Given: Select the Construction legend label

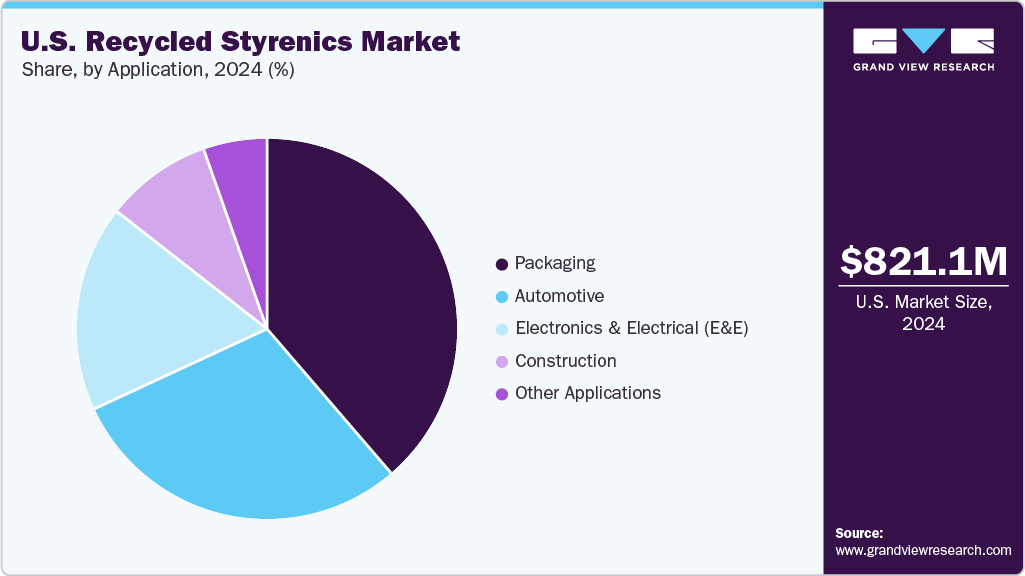Looking at the screenshot, I should point(565,361).
